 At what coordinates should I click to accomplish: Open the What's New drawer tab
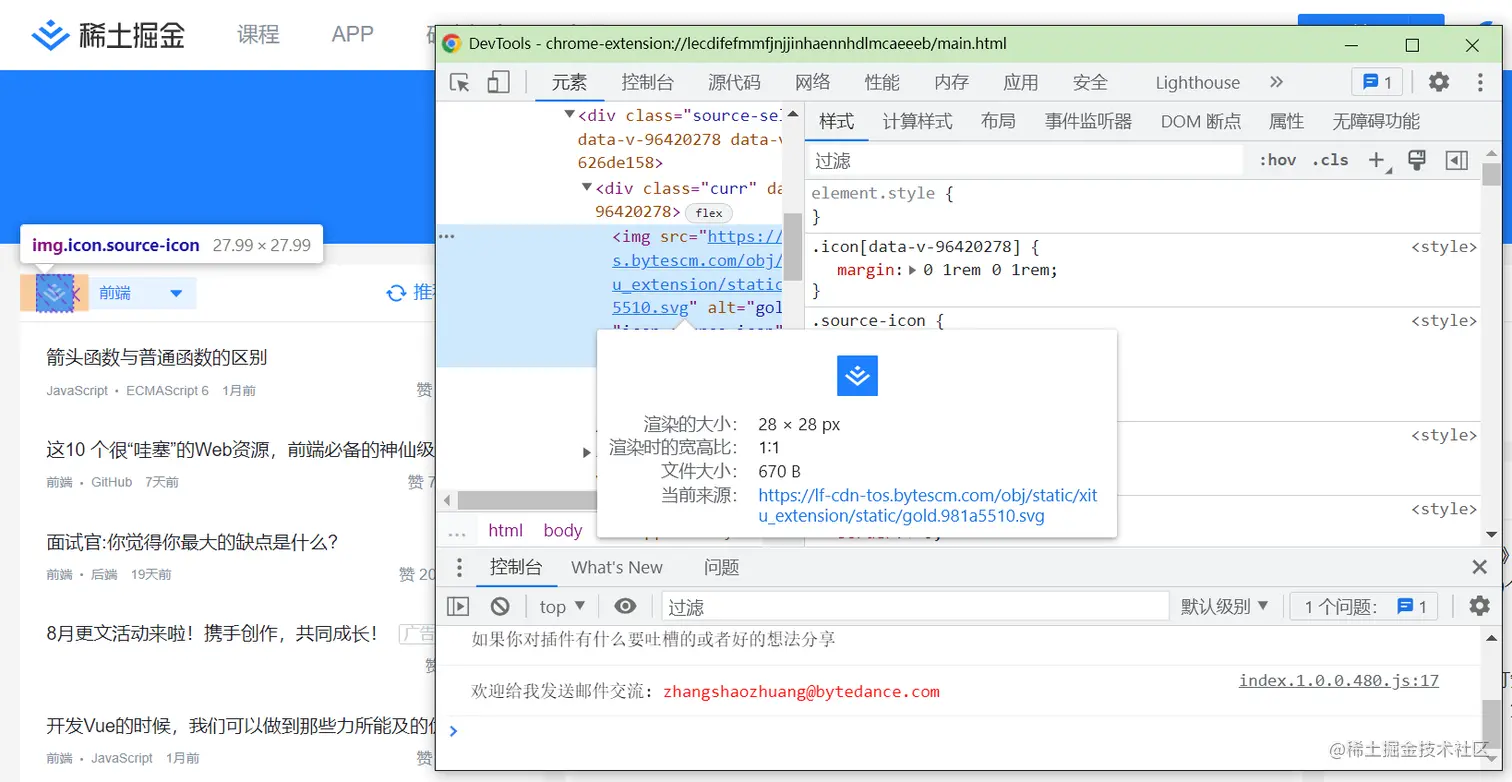[x=616, y=567]
